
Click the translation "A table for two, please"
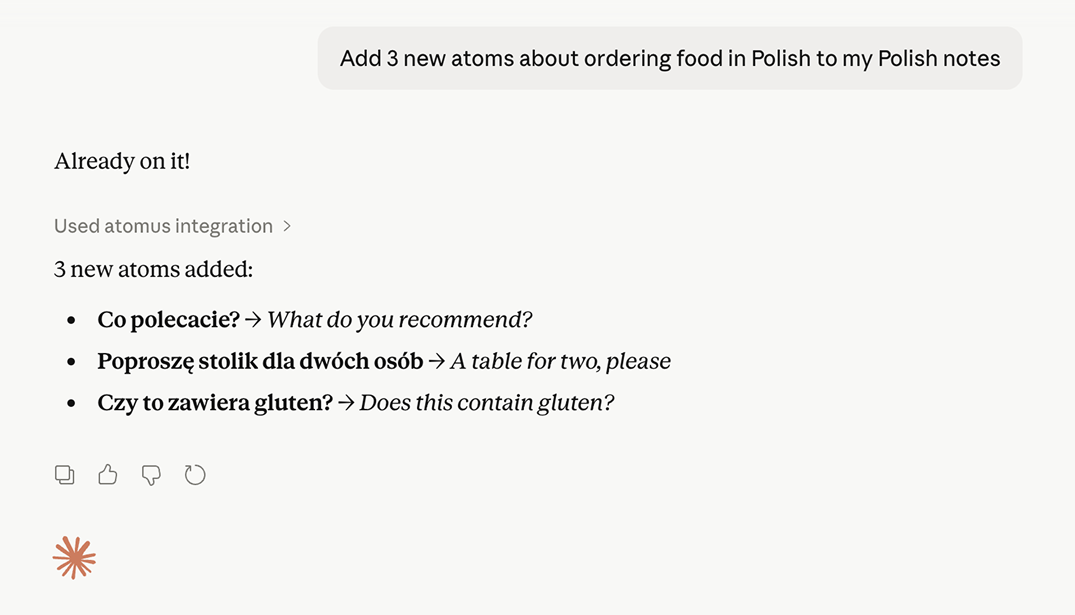pyautogui.click(x=560, y=361)
